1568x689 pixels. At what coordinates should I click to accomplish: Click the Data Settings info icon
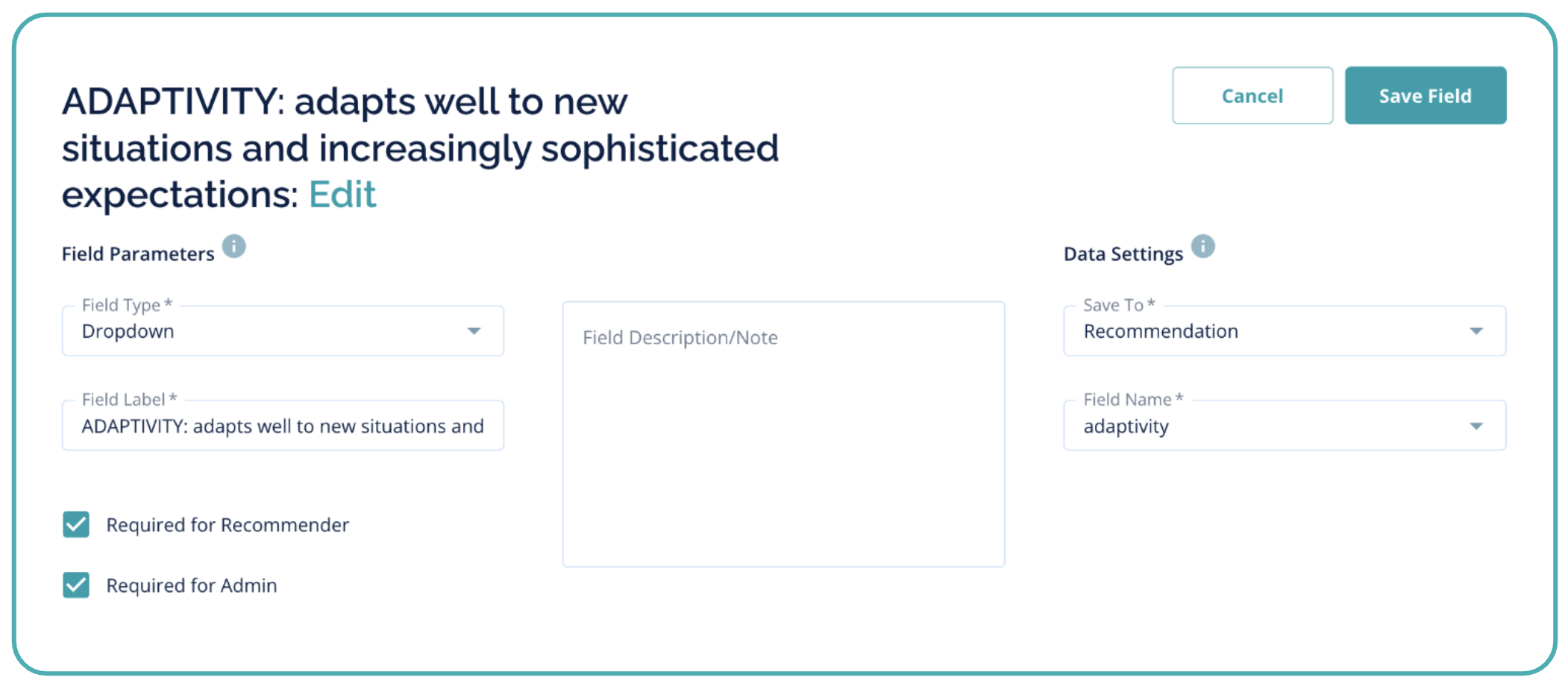click(1202, 246)
